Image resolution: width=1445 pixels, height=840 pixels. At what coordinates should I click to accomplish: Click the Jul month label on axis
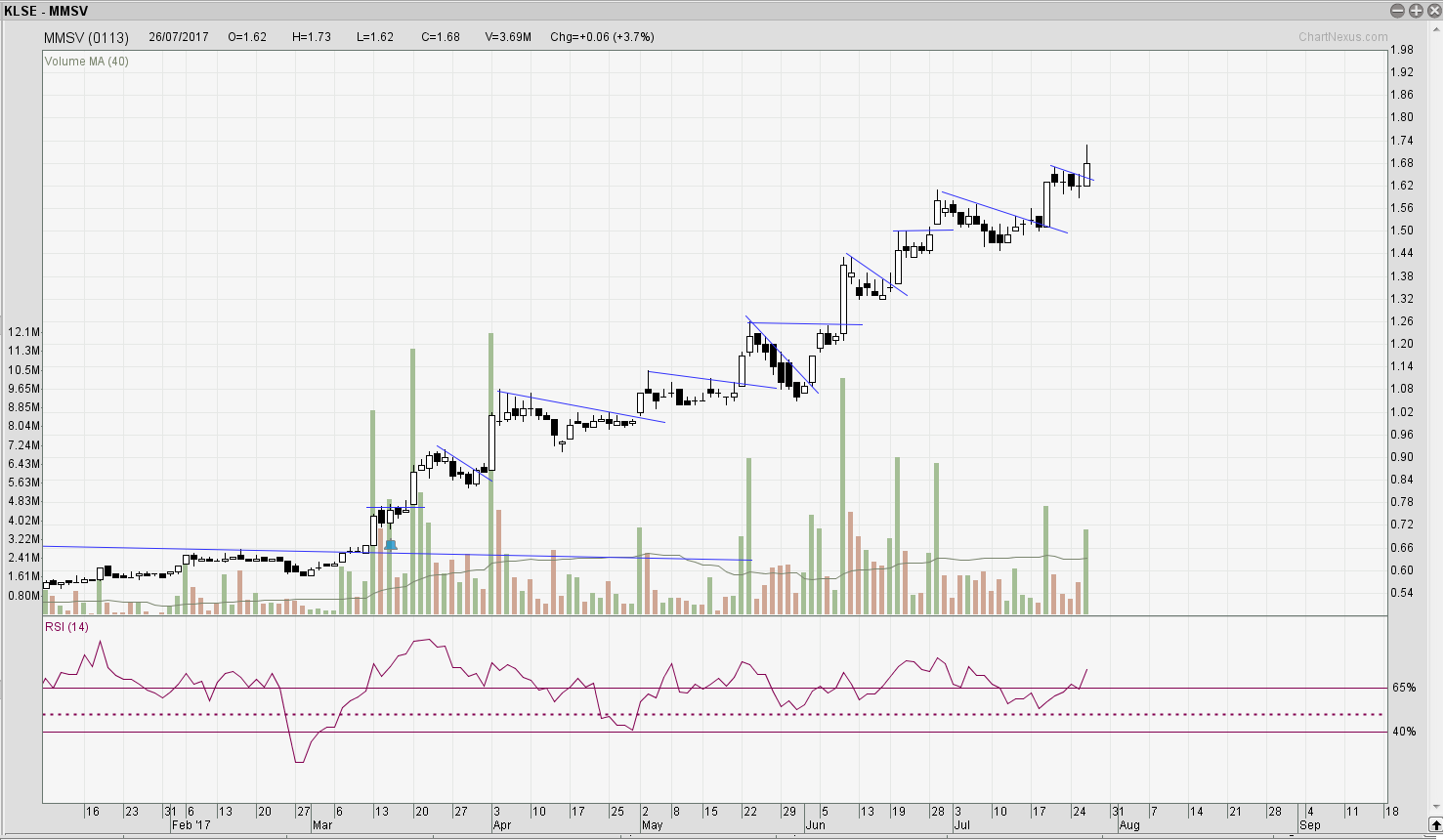pyautogui.click(x=962, y=825)
